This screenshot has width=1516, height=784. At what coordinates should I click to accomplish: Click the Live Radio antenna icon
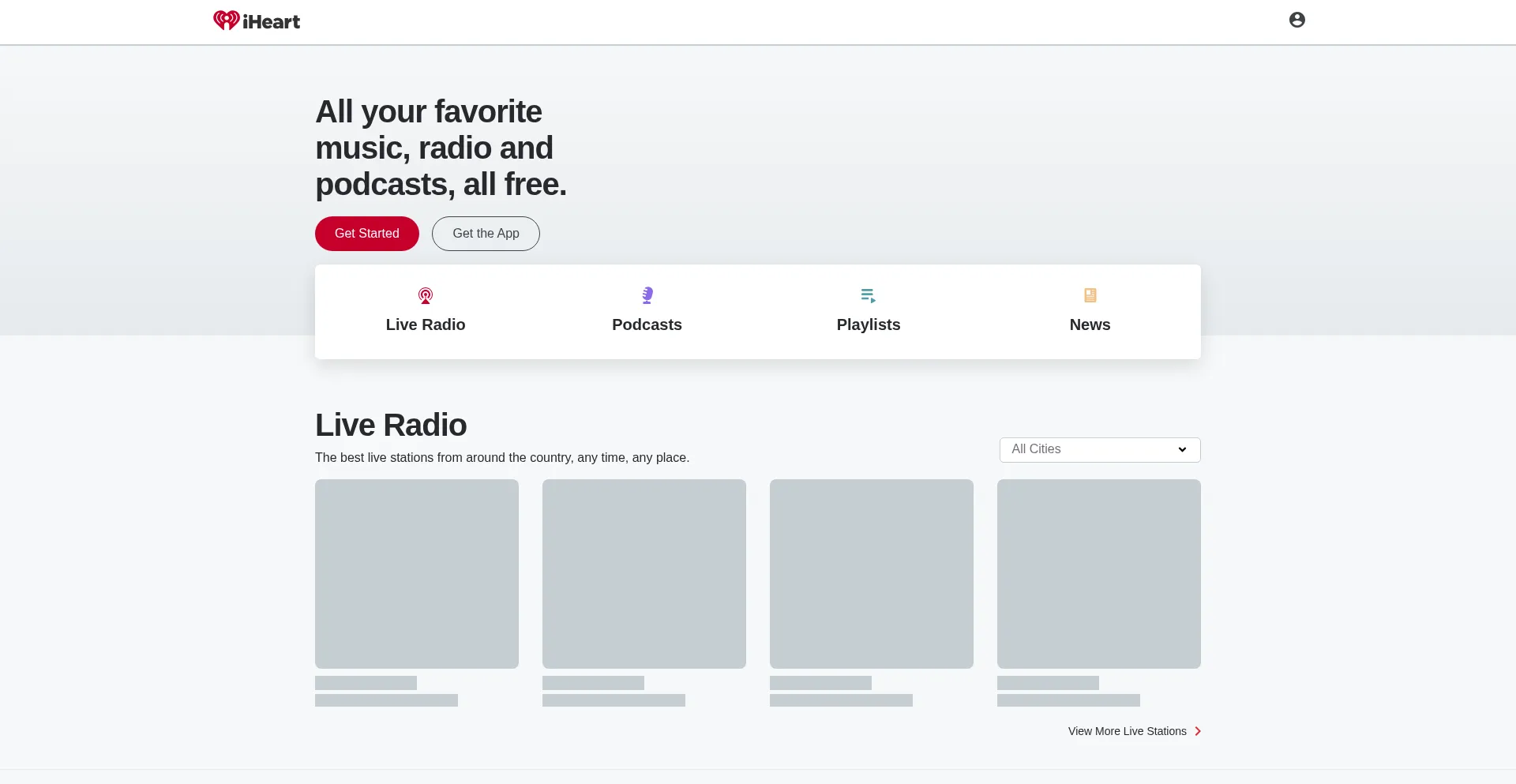pyautogui.click(x=426, y=296)
